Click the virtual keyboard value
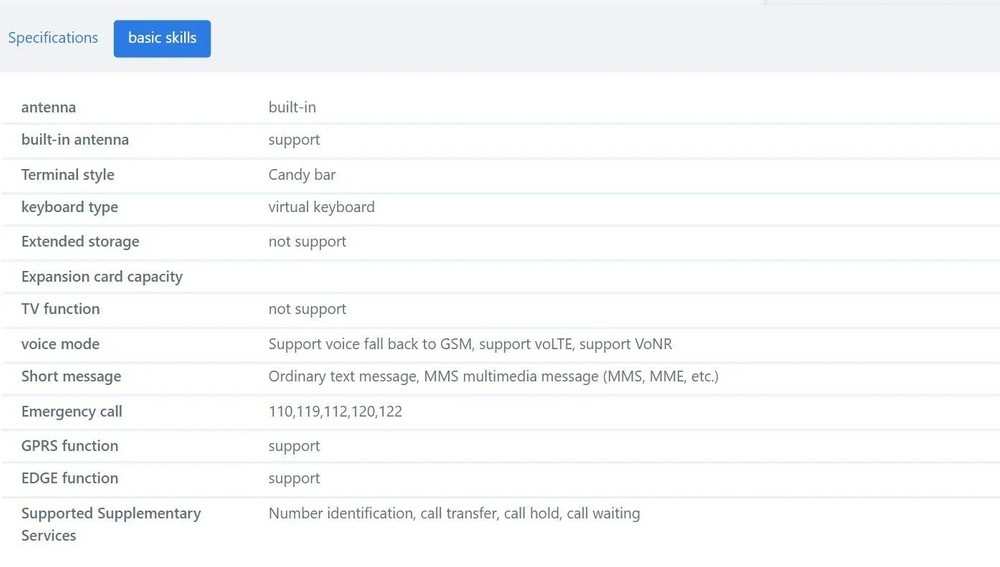 pos(321,208)
